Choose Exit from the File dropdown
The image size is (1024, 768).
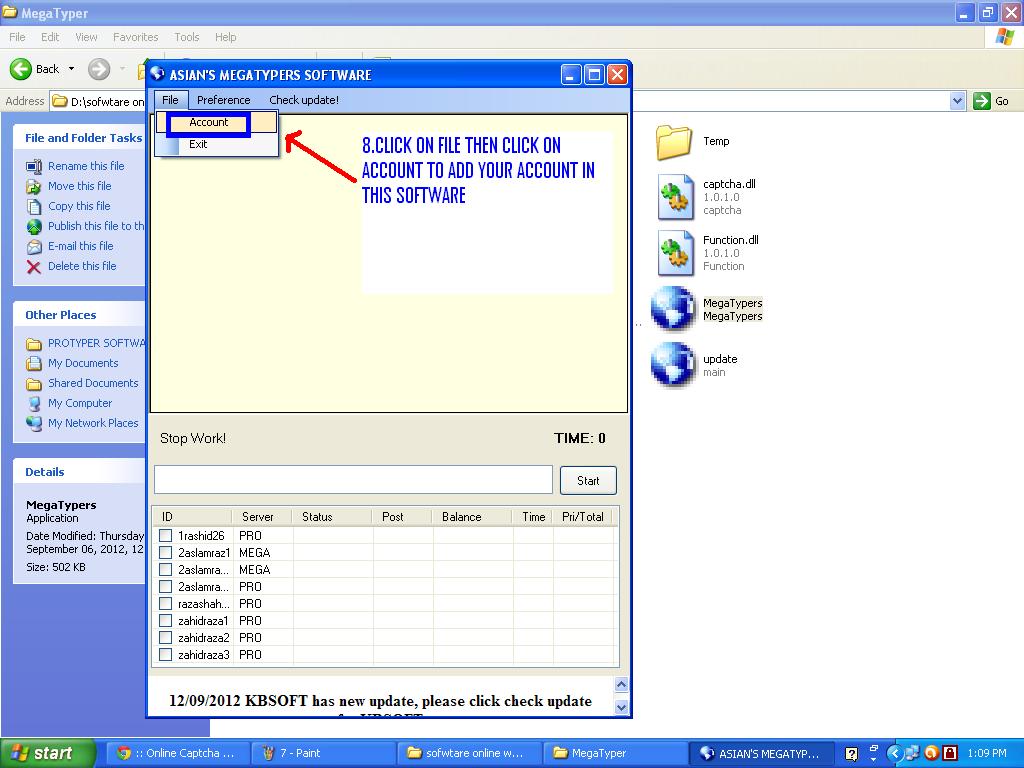pyautogui.click(x=198, y=144)
